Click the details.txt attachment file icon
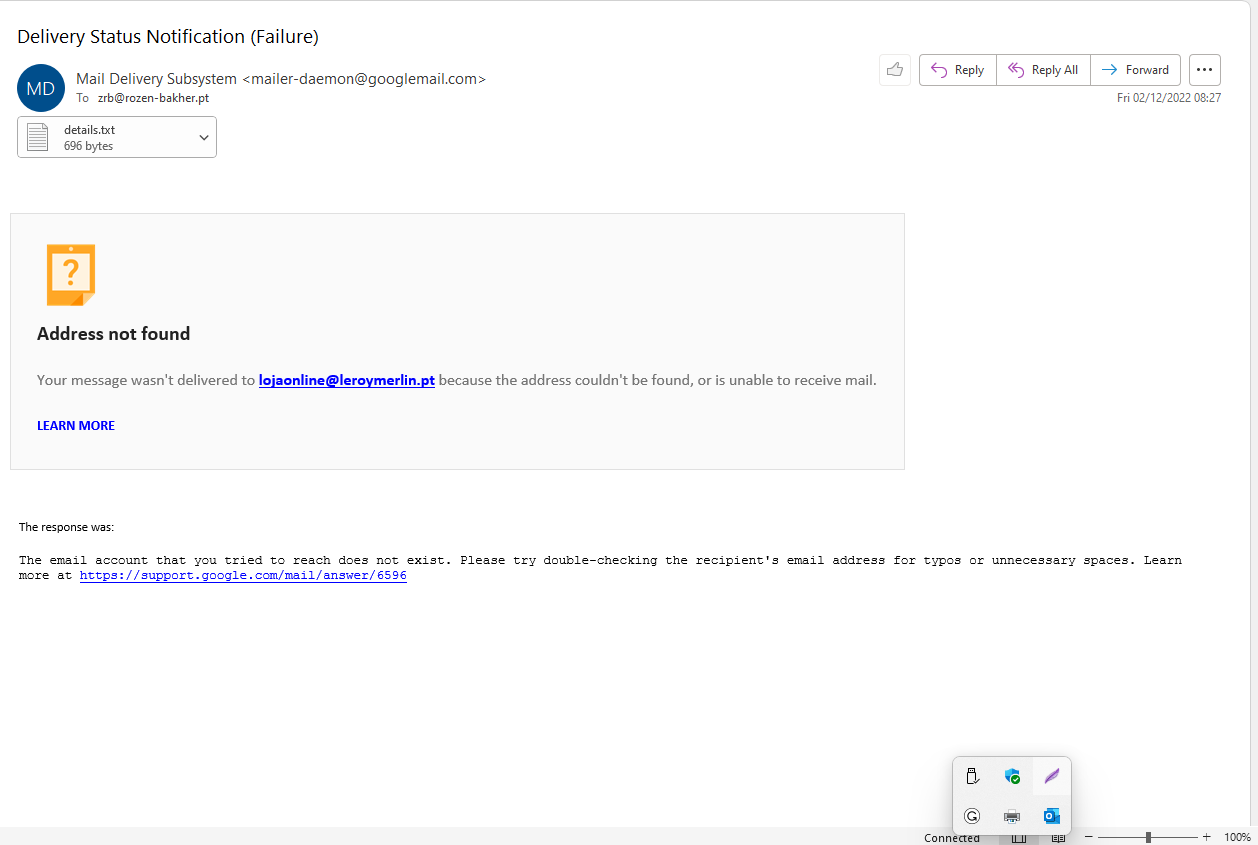The image size is (1258, 845). [x=37, y=136]
